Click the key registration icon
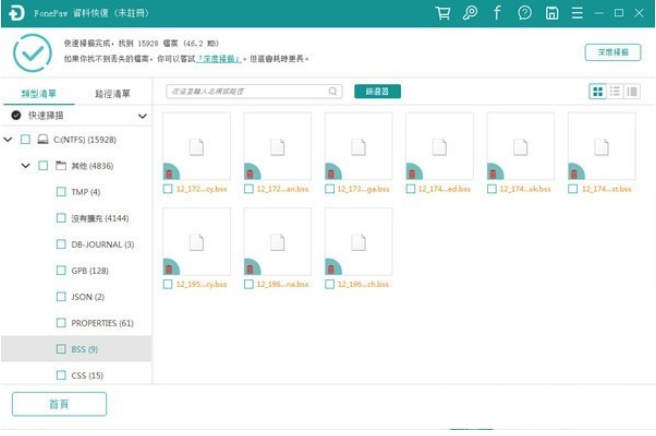Image resolution: width=656 pixels, height=436 pixels. (x=470, y=13)
